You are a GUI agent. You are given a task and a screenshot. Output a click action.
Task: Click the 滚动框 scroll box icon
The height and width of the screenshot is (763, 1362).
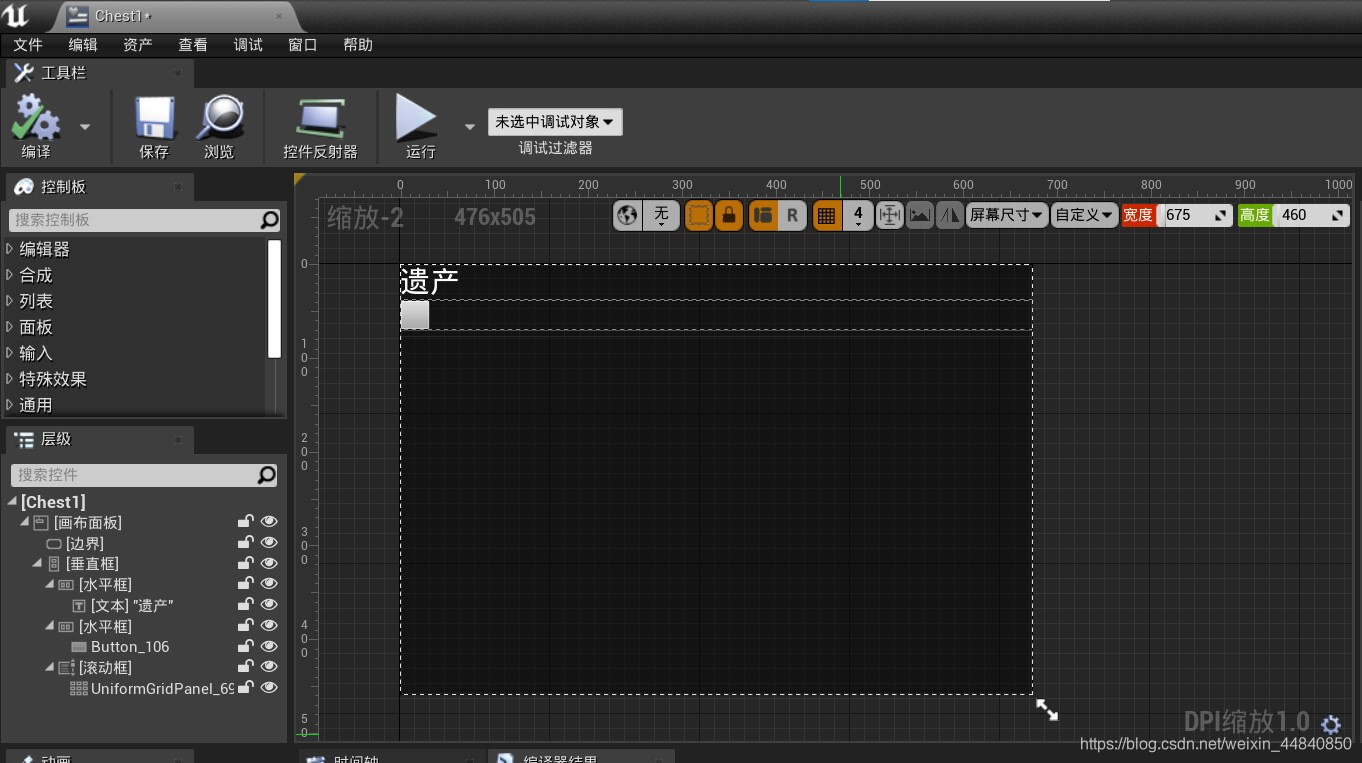click(x=67, y=668)
